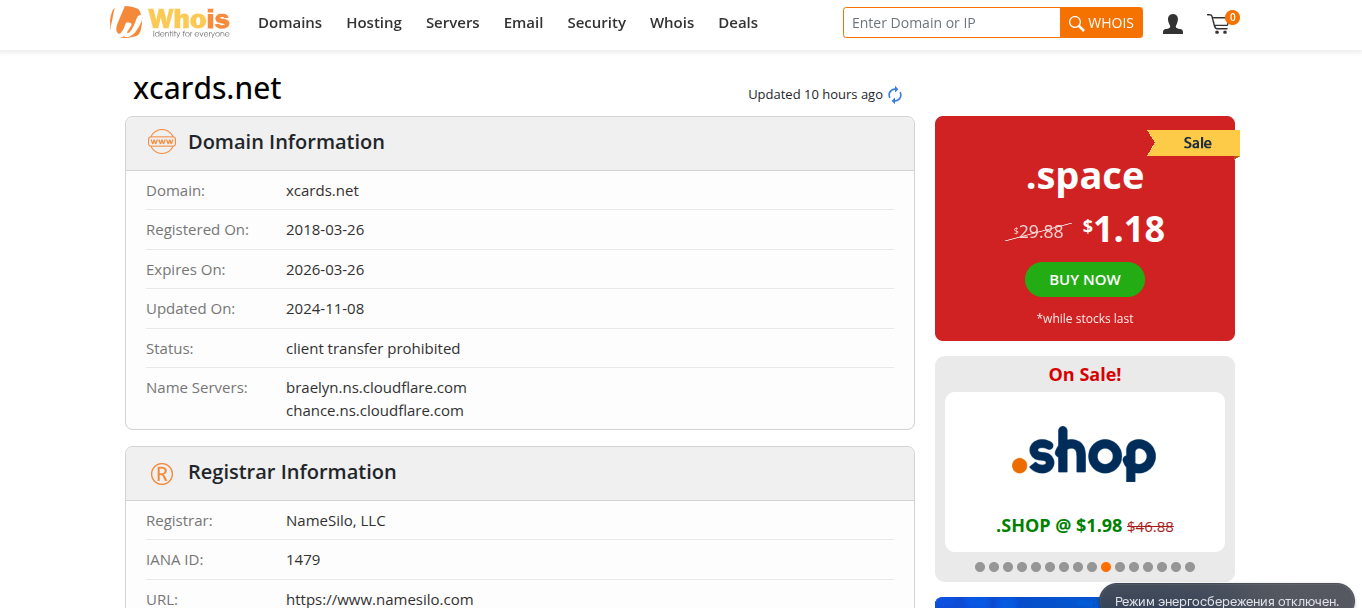The height and width of the screenshot is (608, 1362).
Task: Focus the Enter Domain or IP field
Action: tap(951, 23)
